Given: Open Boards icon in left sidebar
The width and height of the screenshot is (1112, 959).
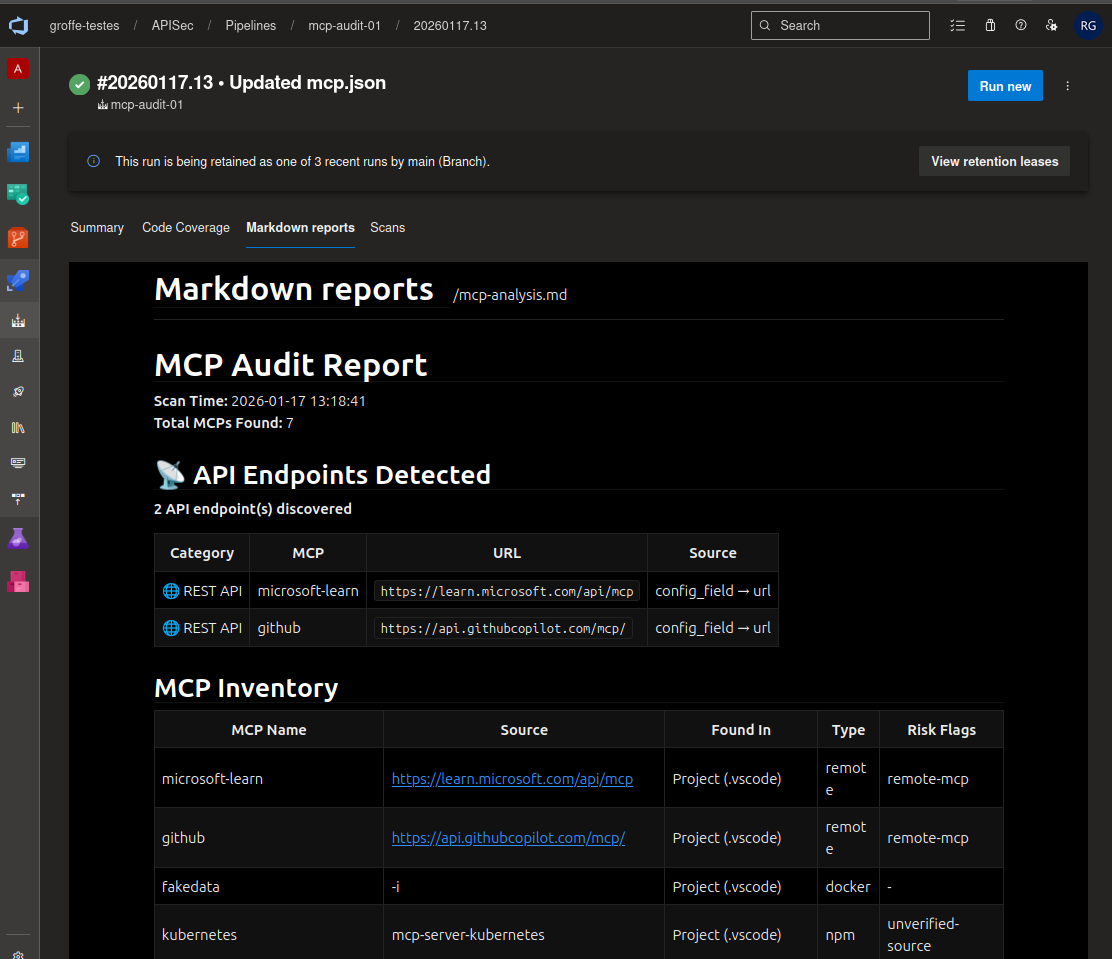Looking at the screenshot, I should (18, 194).
